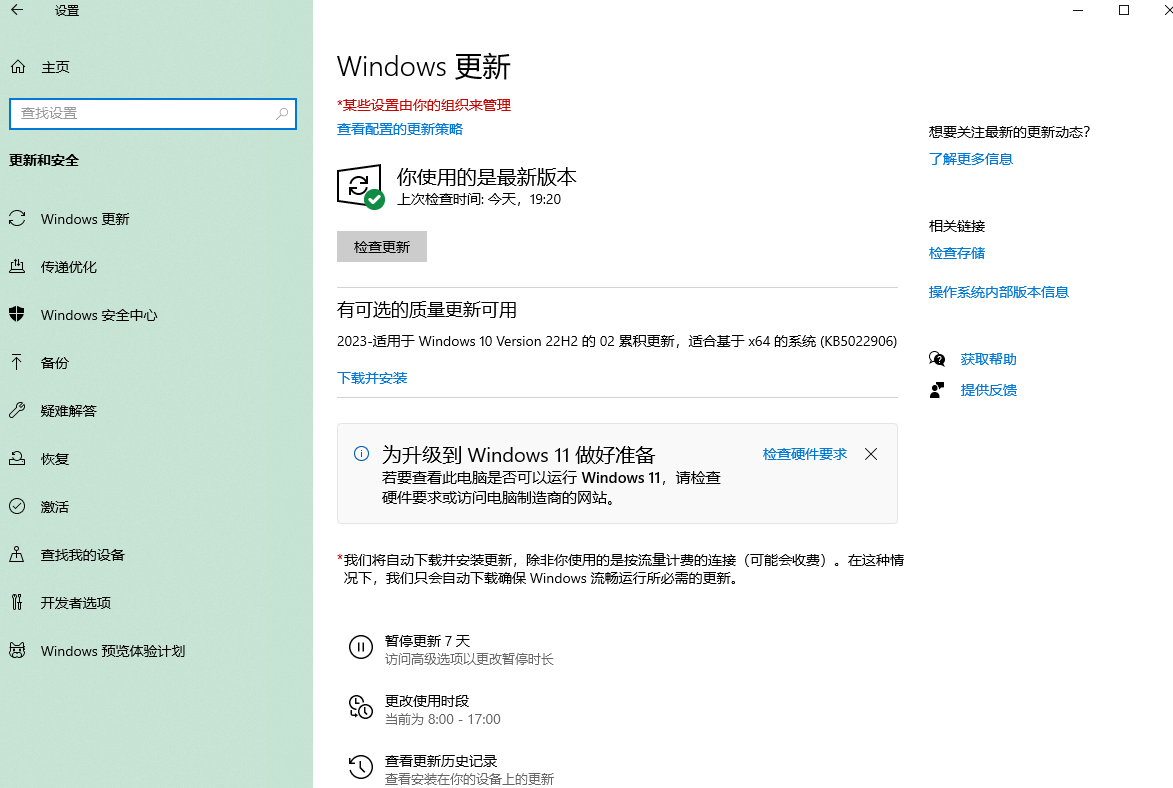
Task: Dismiss the Windows 11 upgrade banner
Action: point(871,454)
